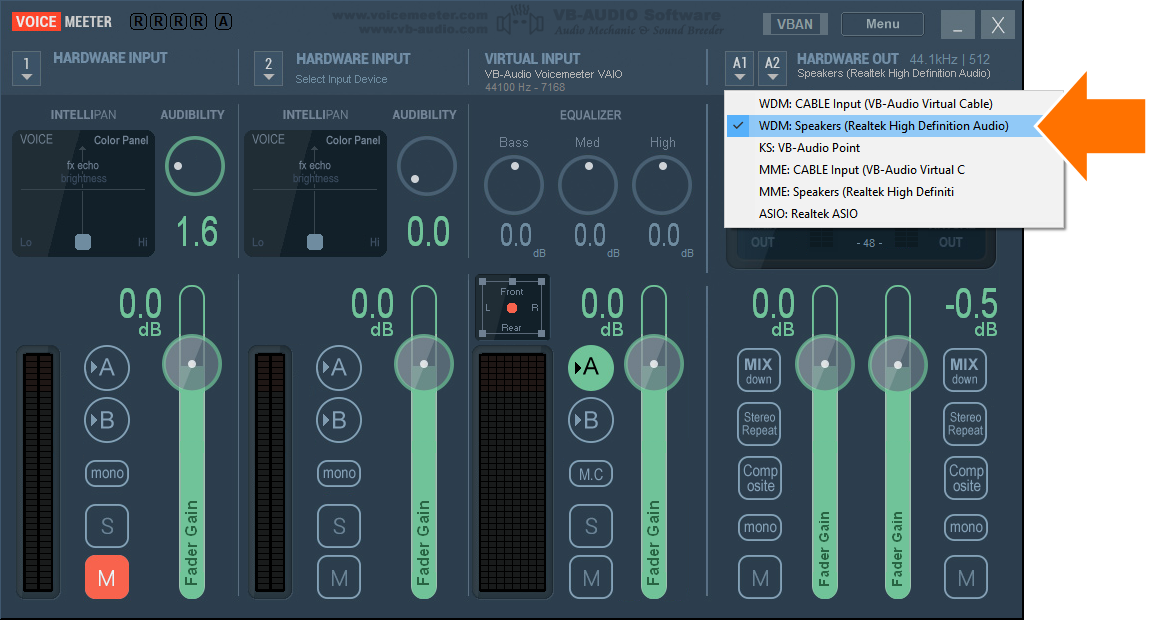Enable bus B routing on hardware input 1

107,420
